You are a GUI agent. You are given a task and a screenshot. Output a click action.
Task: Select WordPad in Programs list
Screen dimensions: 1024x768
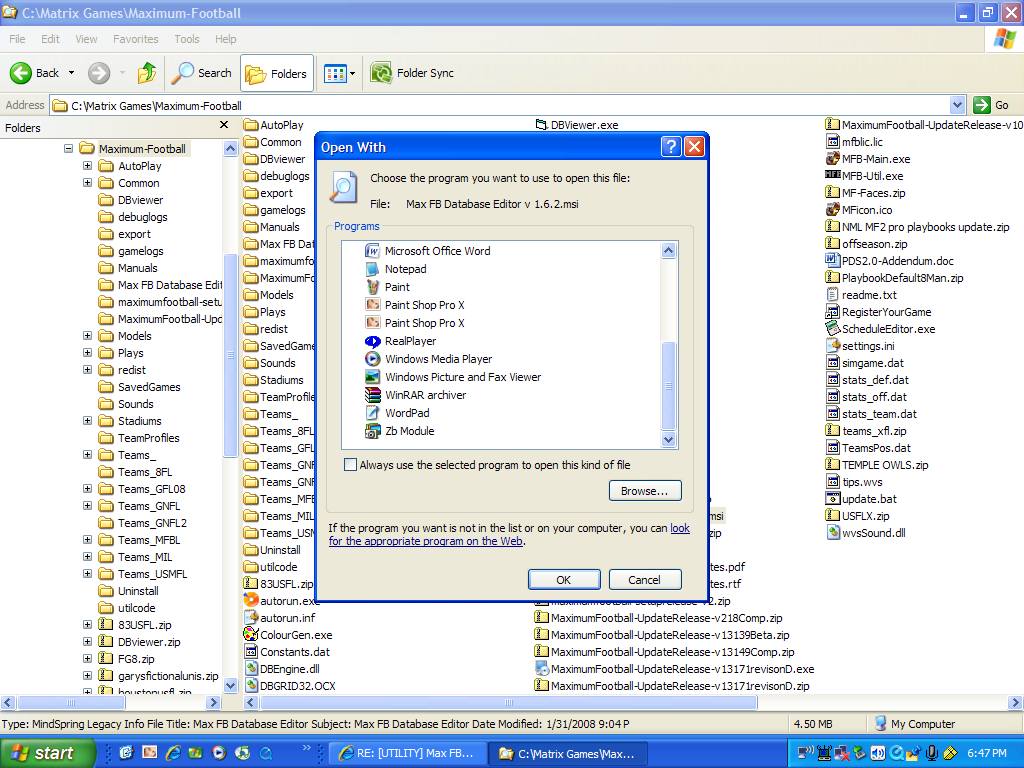tap(397, 413)
